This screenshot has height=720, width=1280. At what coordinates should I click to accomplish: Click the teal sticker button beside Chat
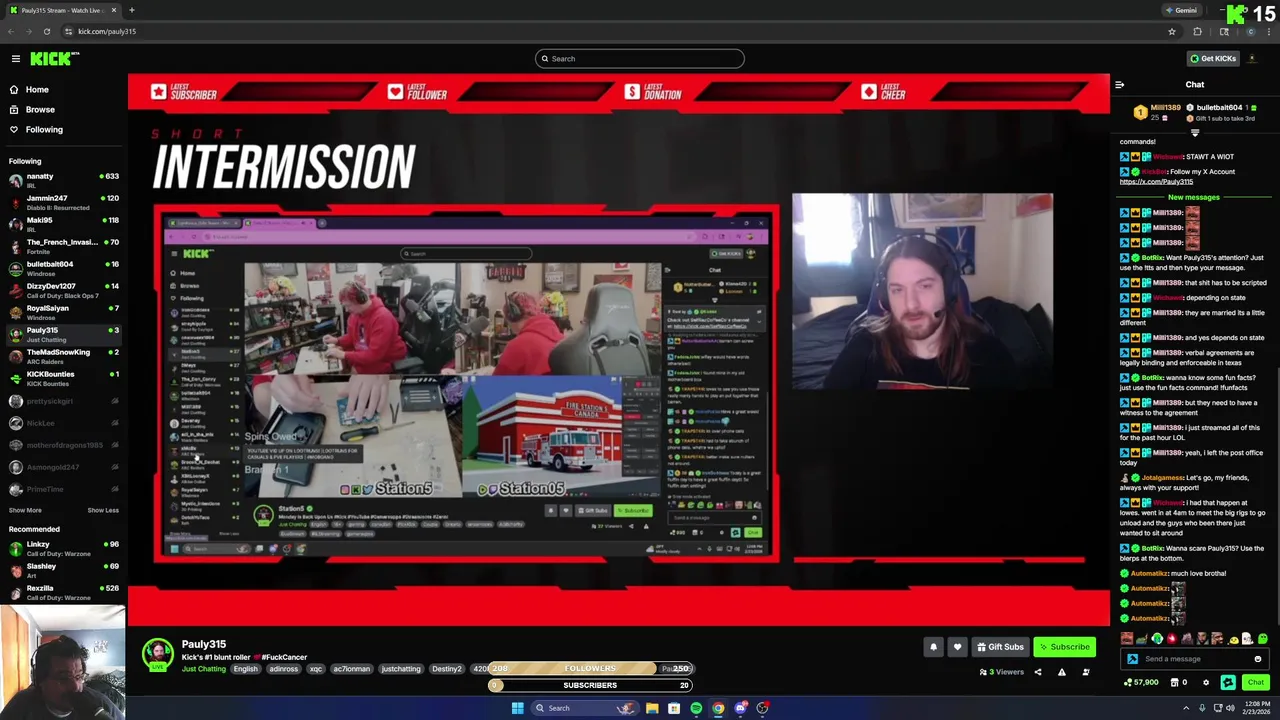(x=1228, y=682)
